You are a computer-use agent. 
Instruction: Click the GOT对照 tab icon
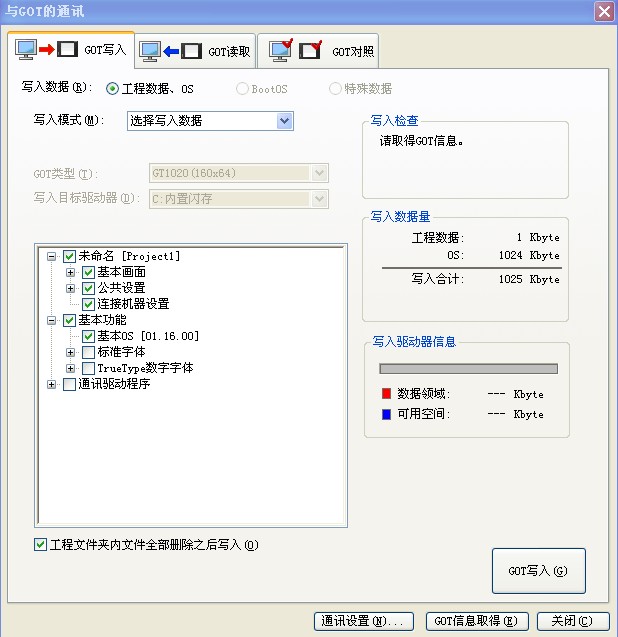point(295,50)
